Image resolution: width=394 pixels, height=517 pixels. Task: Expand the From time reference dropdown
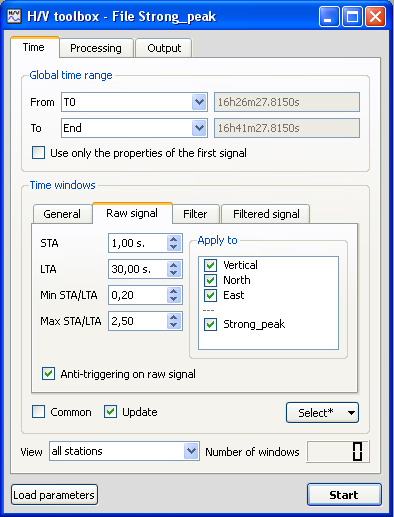pos(199,102)
